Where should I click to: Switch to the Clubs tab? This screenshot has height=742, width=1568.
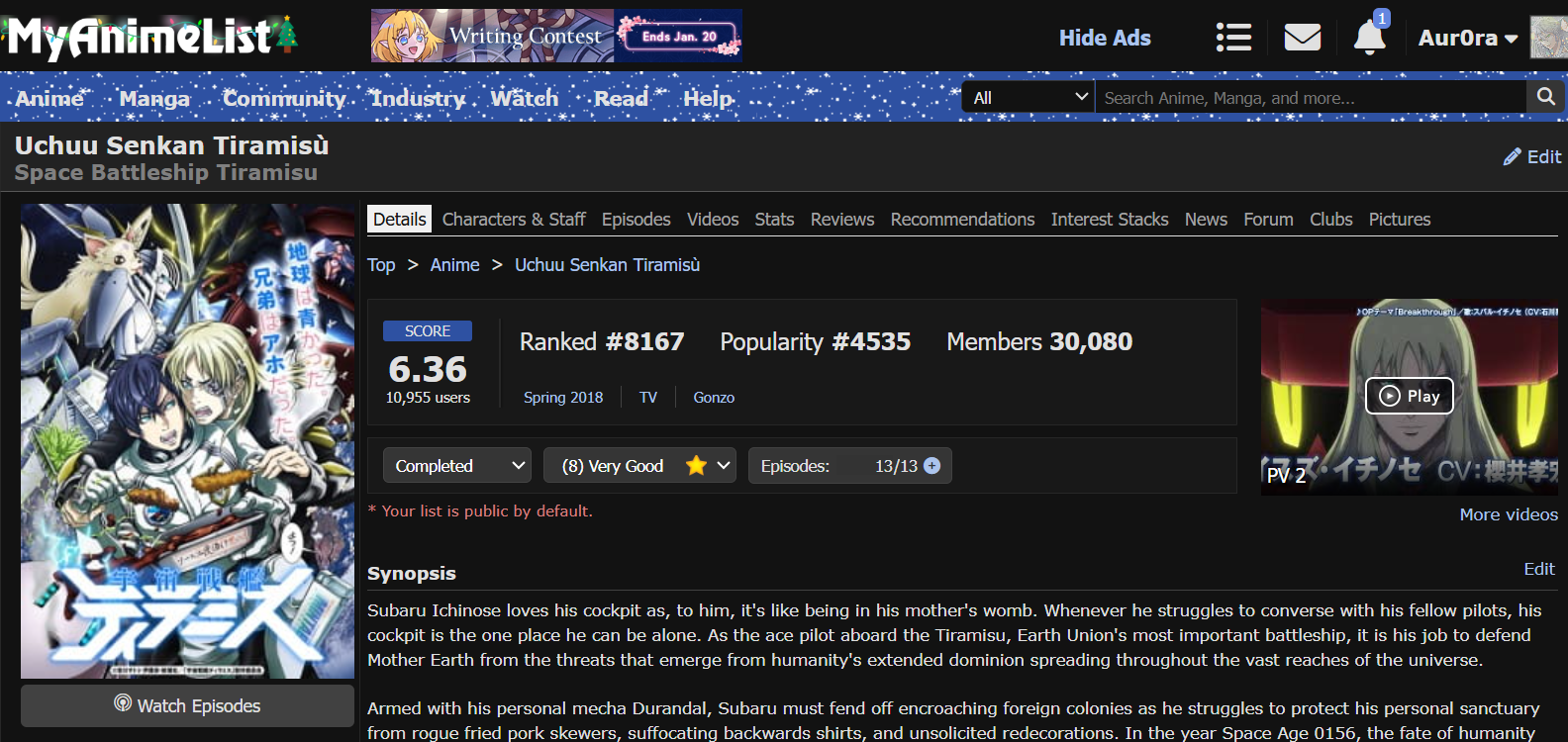tap(1331, 220)
